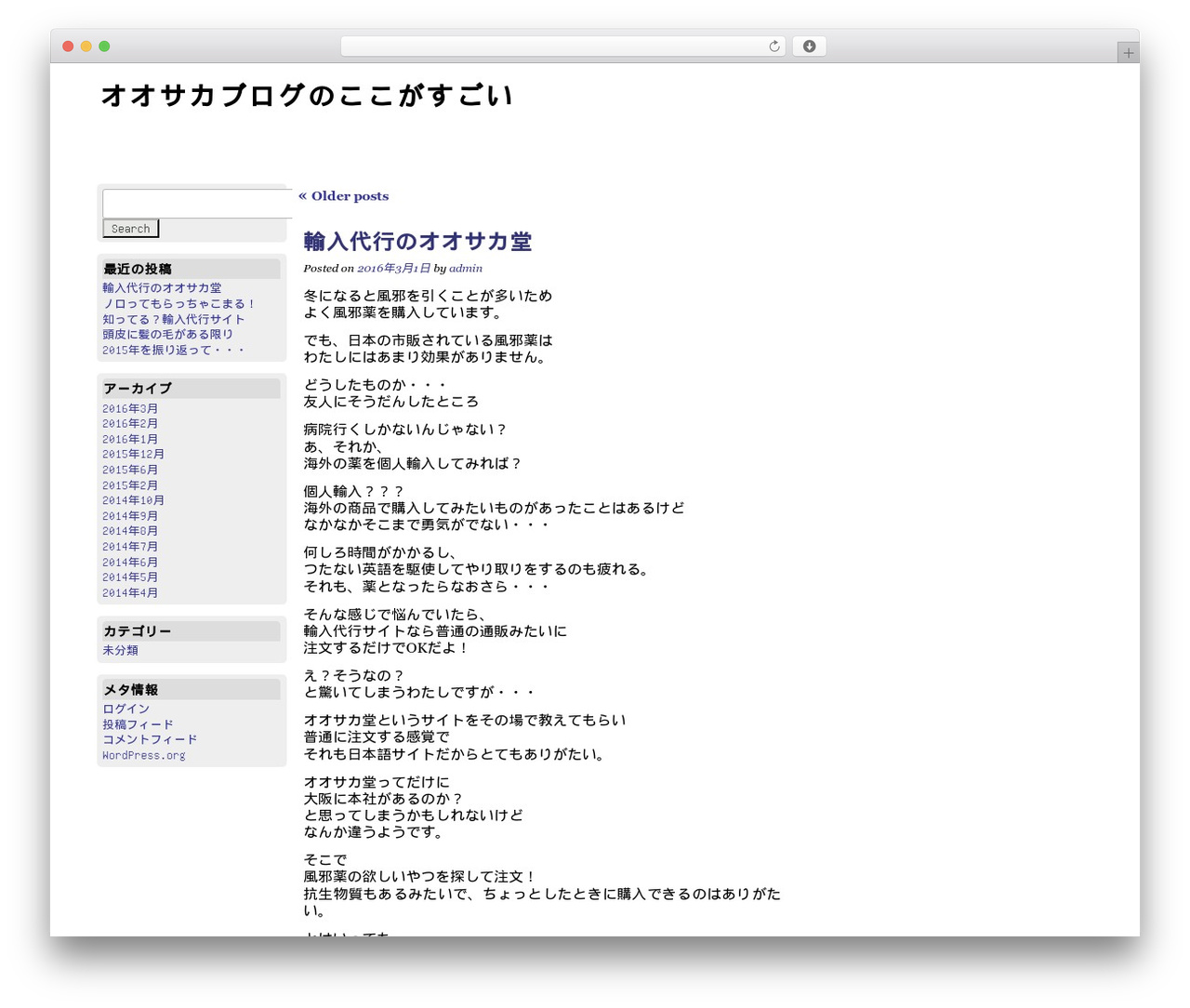Maximize the window with the green button

pos(104,46)
